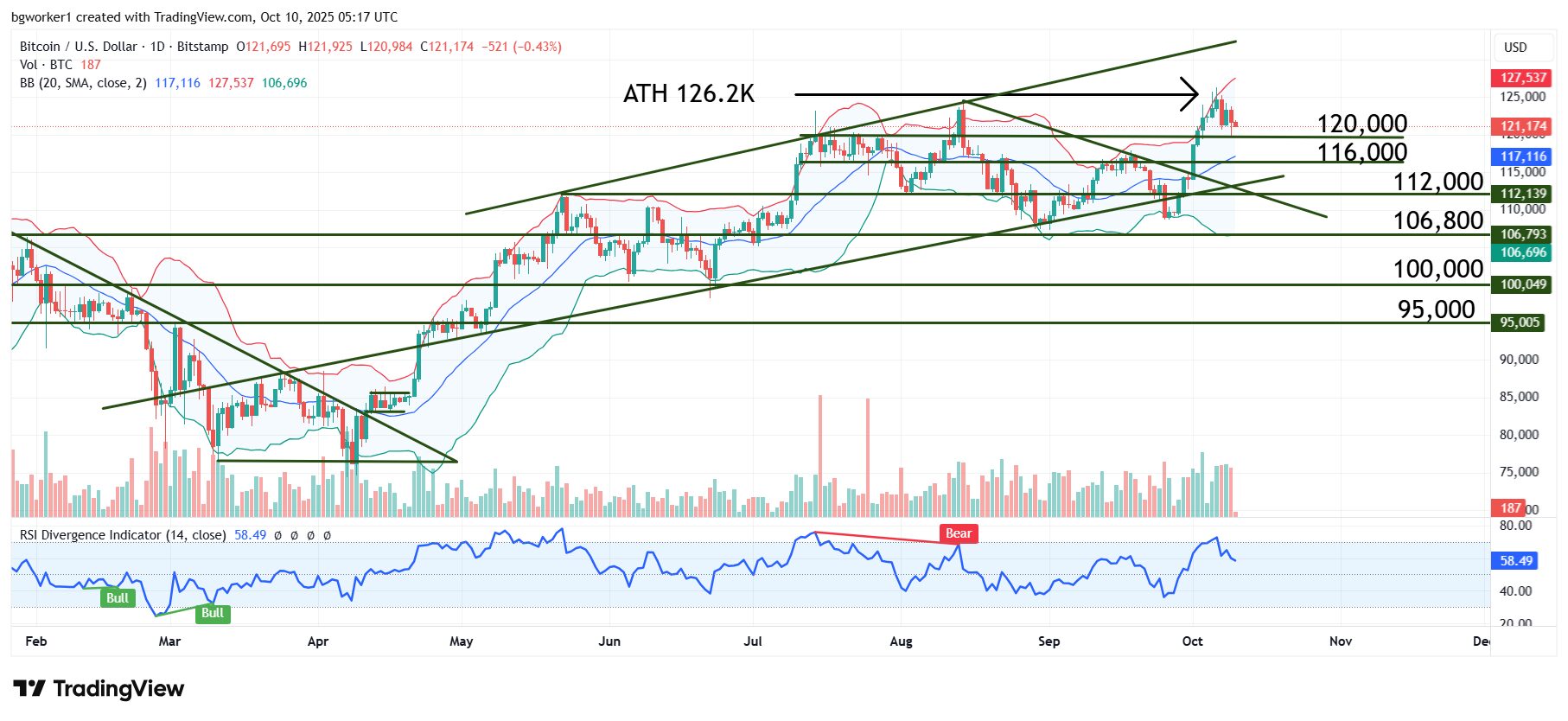Select the Bull tag near mid-February RSI
This screenshot has height=721, width=1568.
click(x=117, y=598)
